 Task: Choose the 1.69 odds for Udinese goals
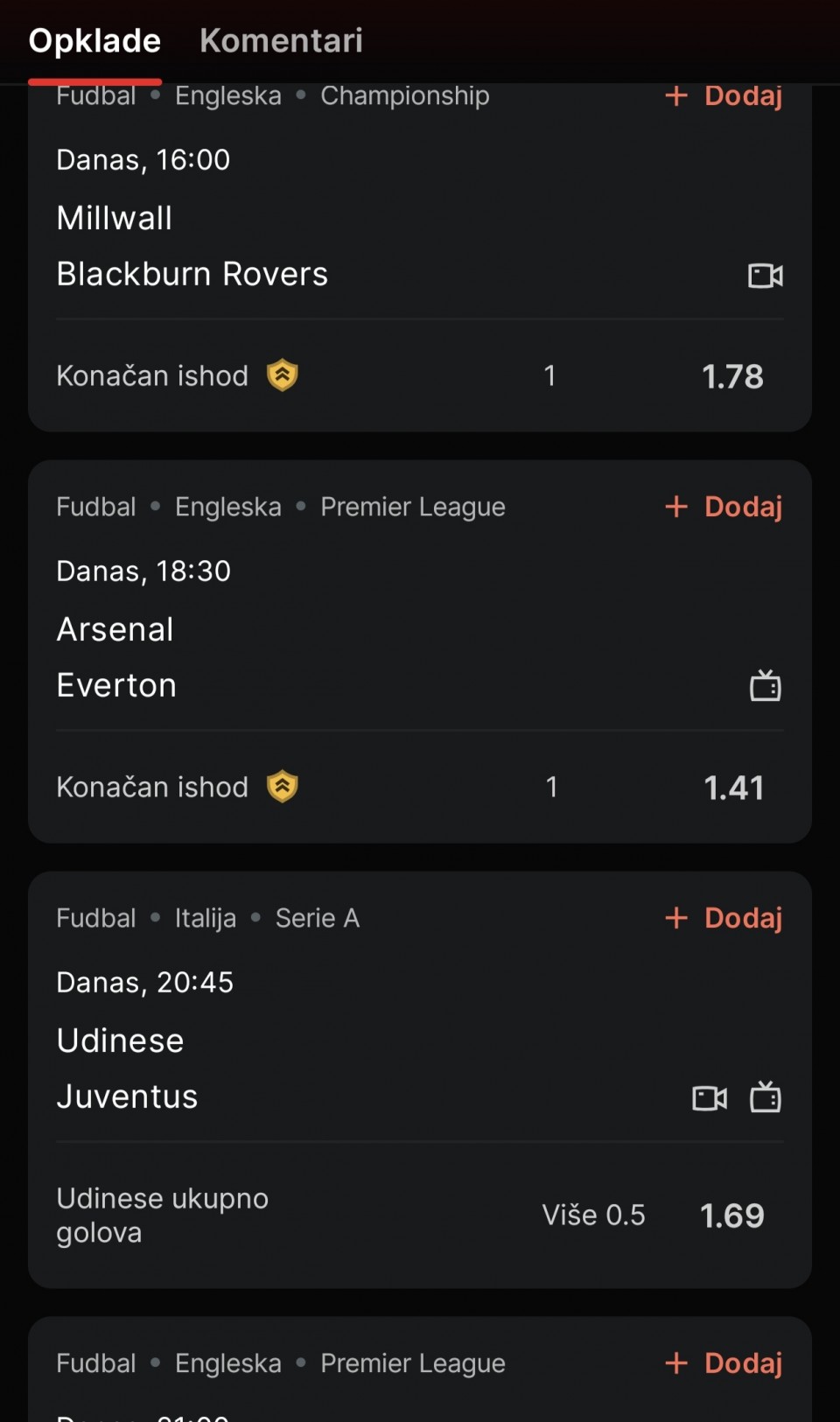point(732,1215)
